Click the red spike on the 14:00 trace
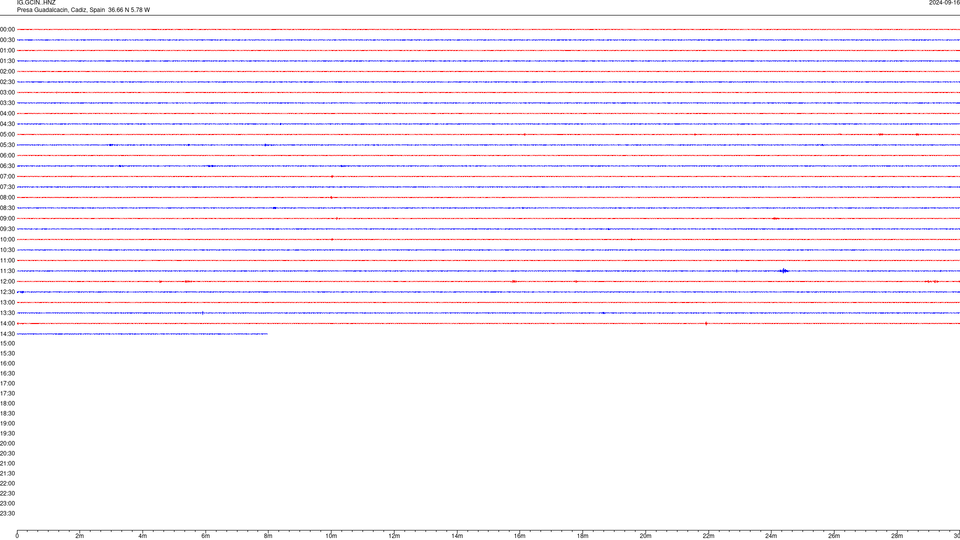Screen dimensions: 960x540 click(706, 323)
